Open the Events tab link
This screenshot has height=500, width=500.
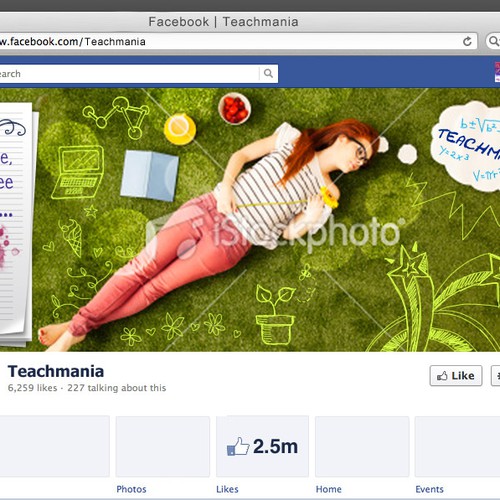(429, 489)
